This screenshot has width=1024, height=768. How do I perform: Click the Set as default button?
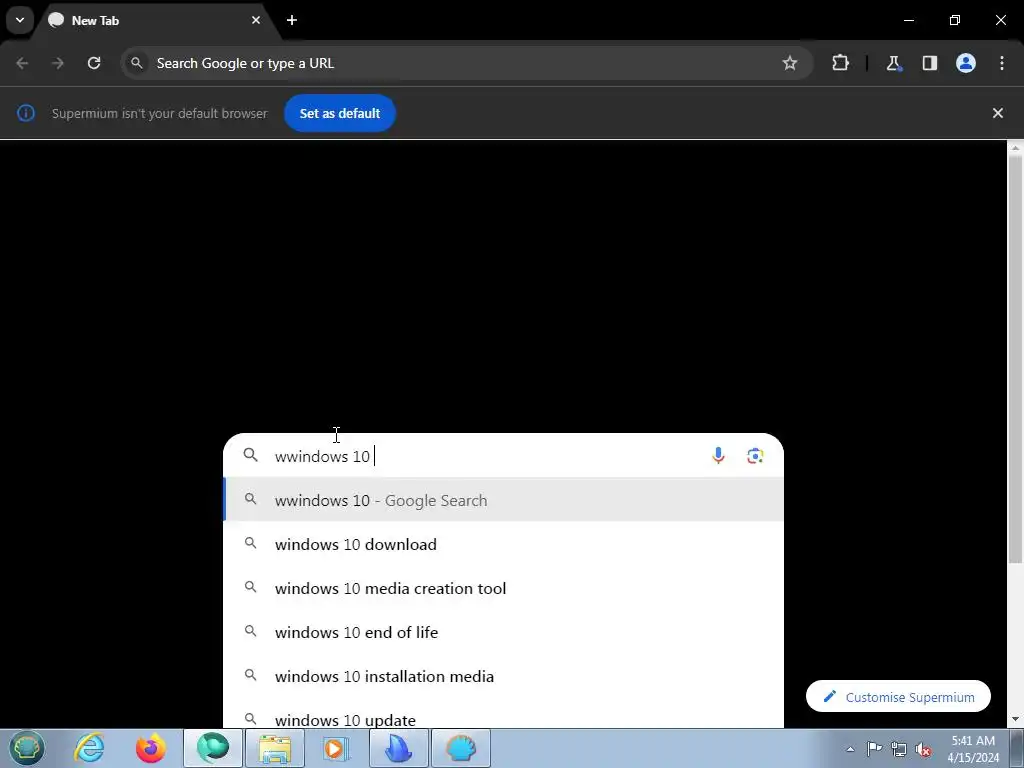pyautogui.click(x=340, y=113)
